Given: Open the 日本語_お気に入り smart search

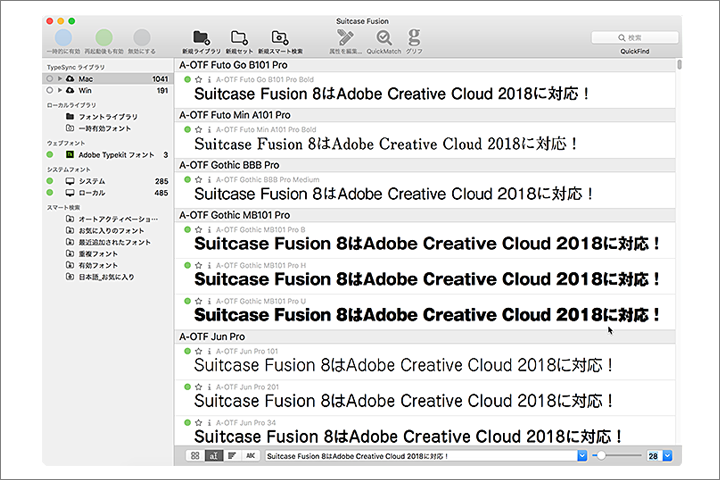Looking at the screenshot, I should pyautogui.click(x=106, y=277).
